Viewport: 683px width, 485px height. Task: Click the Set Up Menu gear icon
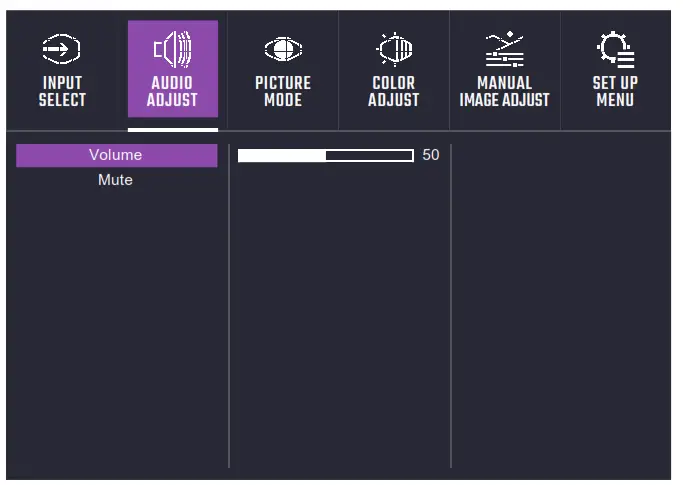[x=615, y=48]
